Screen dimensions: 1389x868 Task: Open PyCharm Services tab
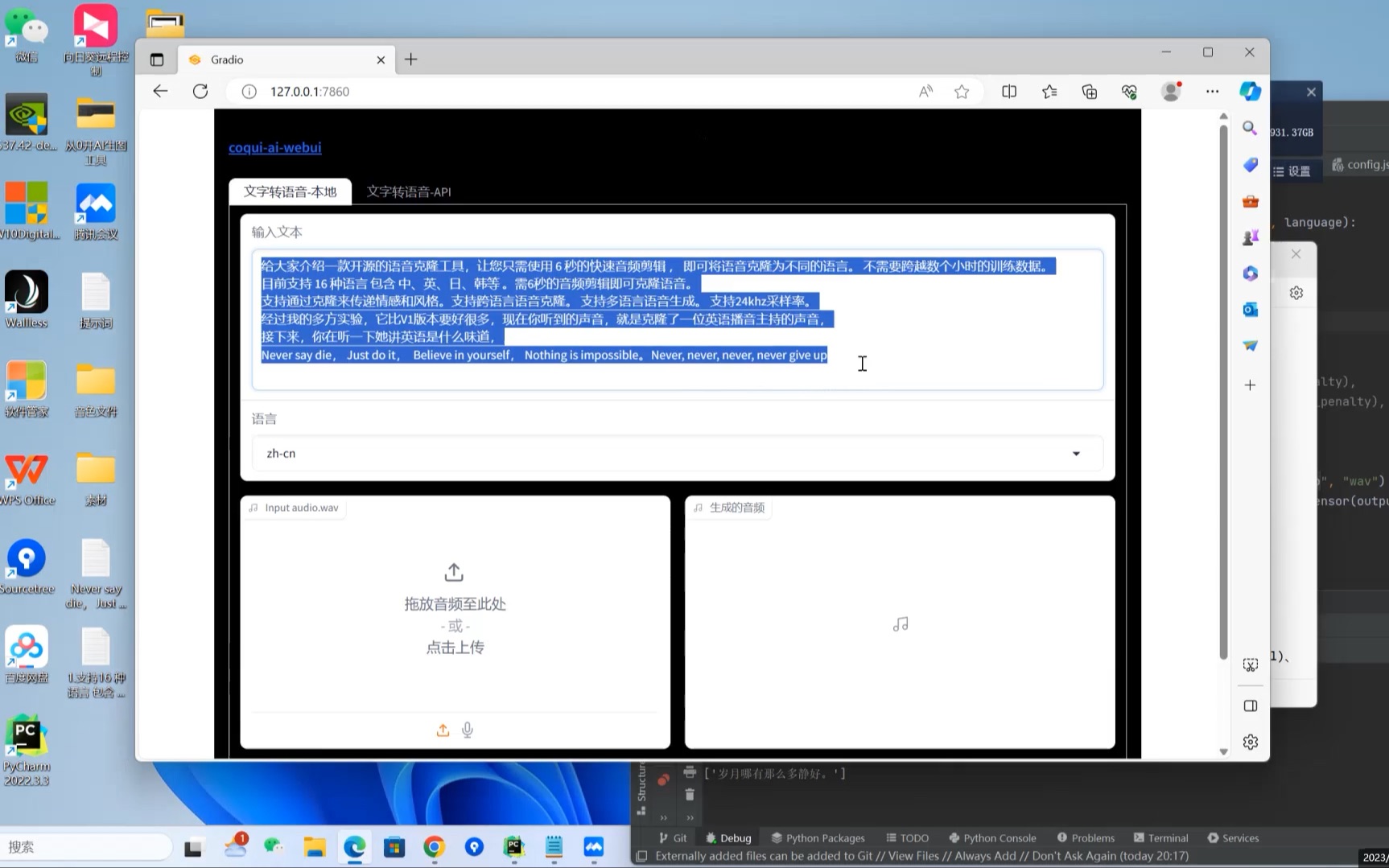coord(1233,837)
